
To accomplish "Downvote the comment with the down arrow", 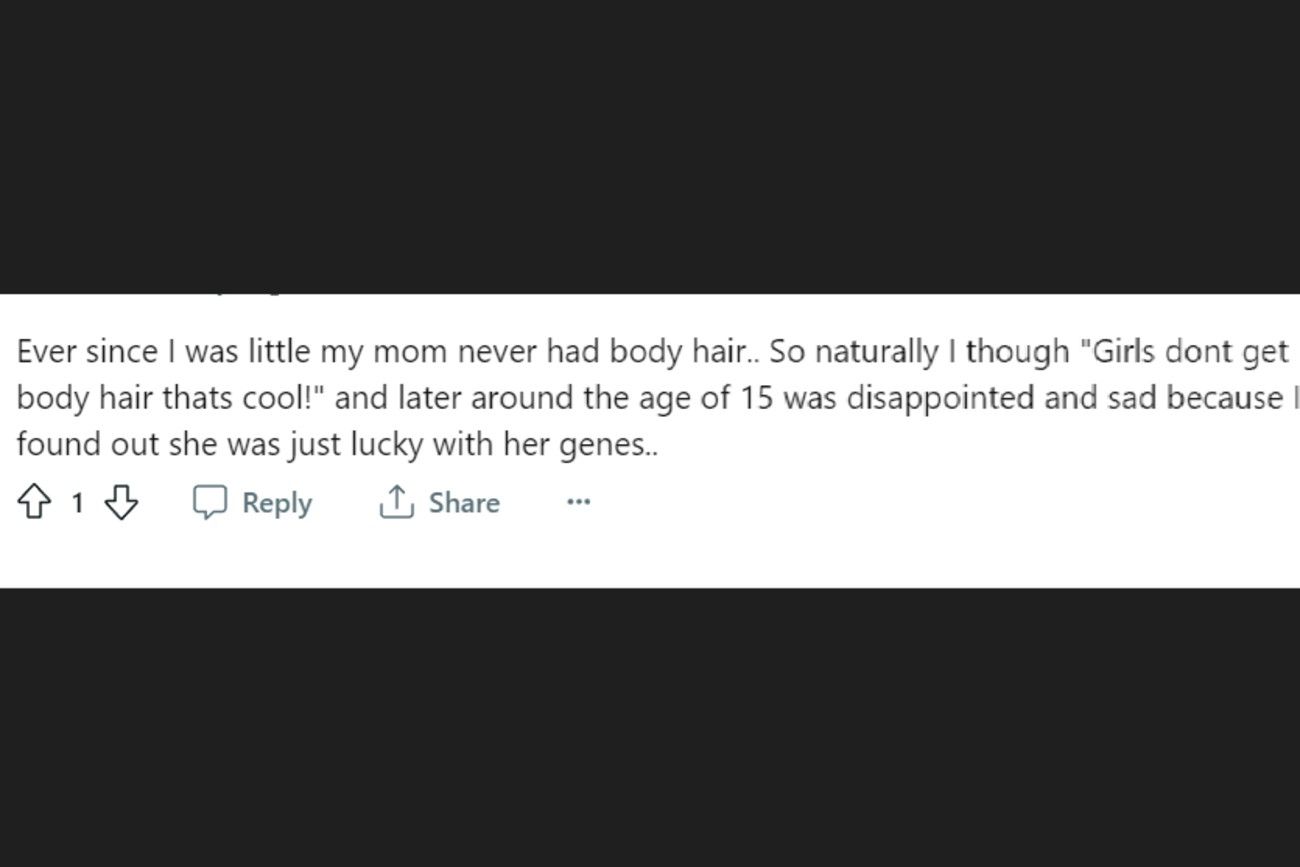I will [x=121, y=502].
